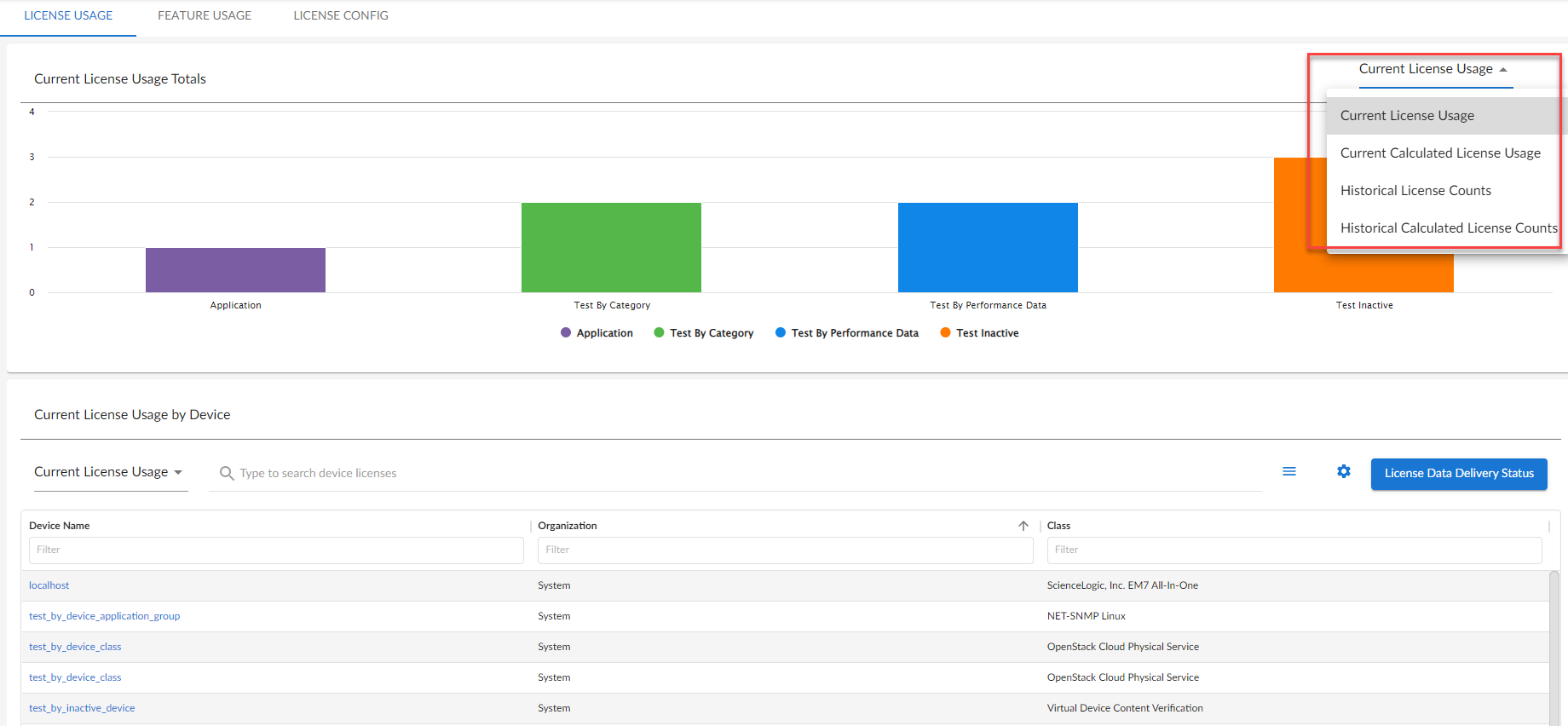Select Current Calculated License Usage option
1568x726 pixels.
click(1440, 153)
